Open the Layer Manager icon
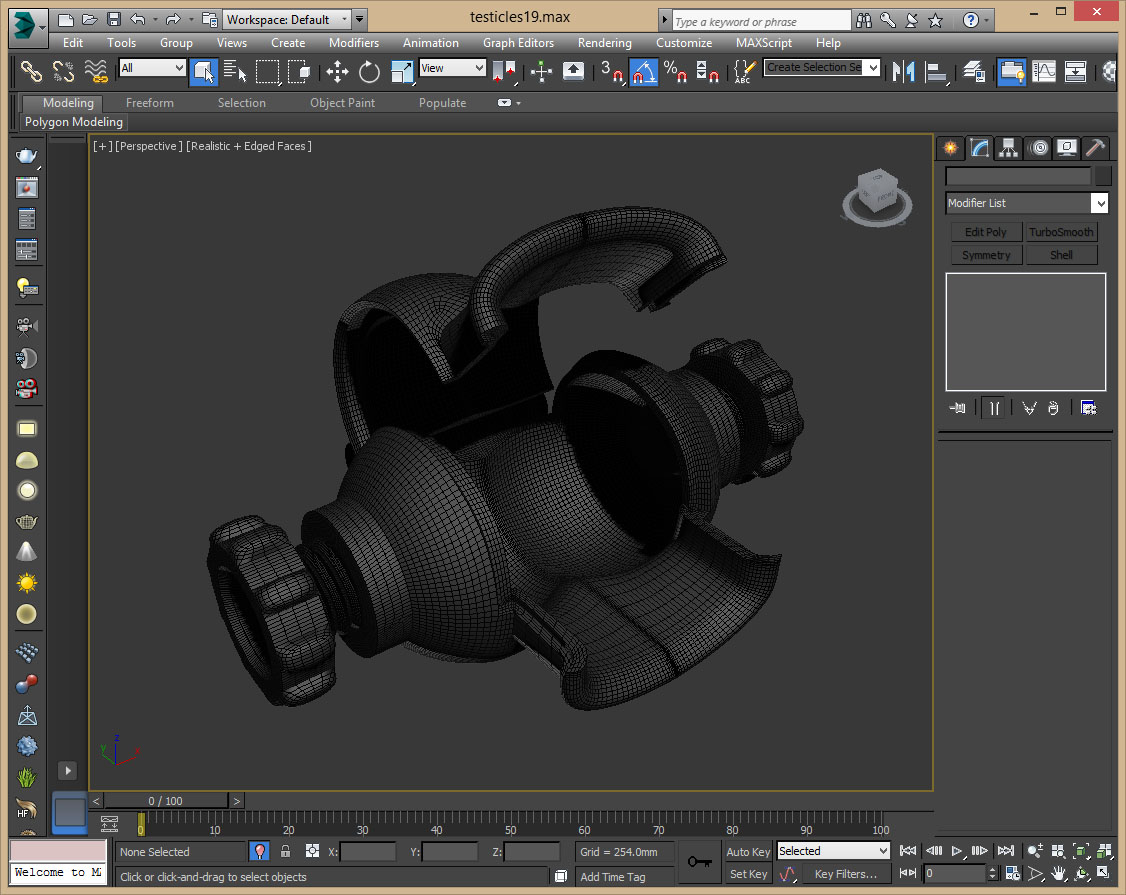This screenshot has height=895, width=1126. click(x=974, y=71)
